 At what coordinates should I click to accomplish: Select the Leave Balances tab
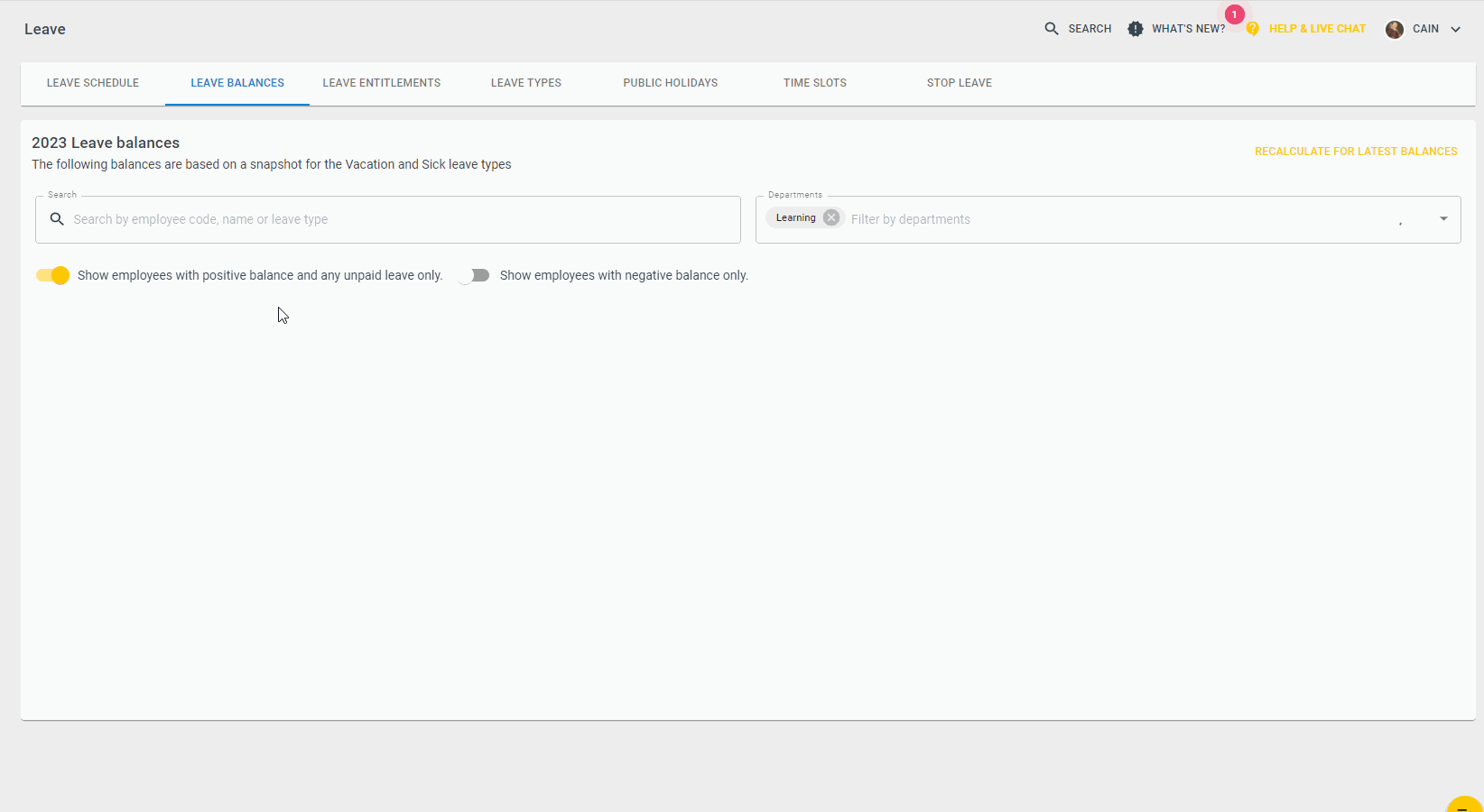(237, 83)
